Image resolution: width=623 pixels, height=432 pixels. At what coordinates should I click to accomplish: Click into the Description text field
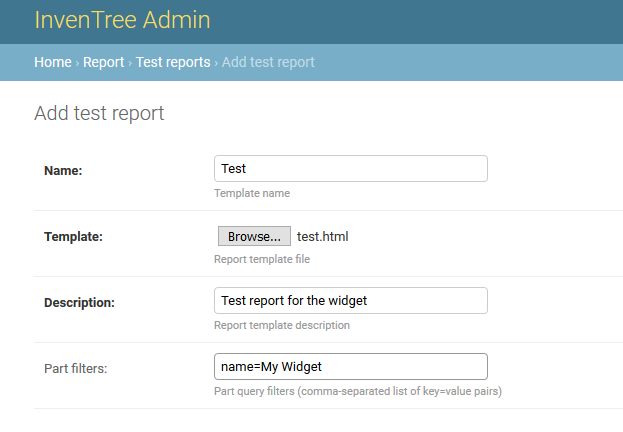(x=350, y=301)
